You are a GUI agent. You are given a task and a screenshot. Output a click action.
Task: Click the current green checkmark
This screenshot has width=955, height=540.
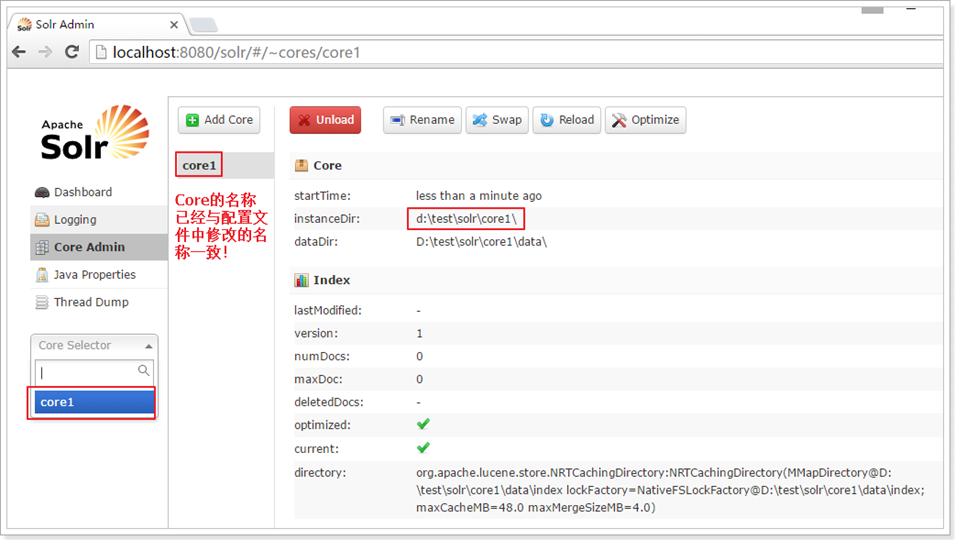[423, 448]
